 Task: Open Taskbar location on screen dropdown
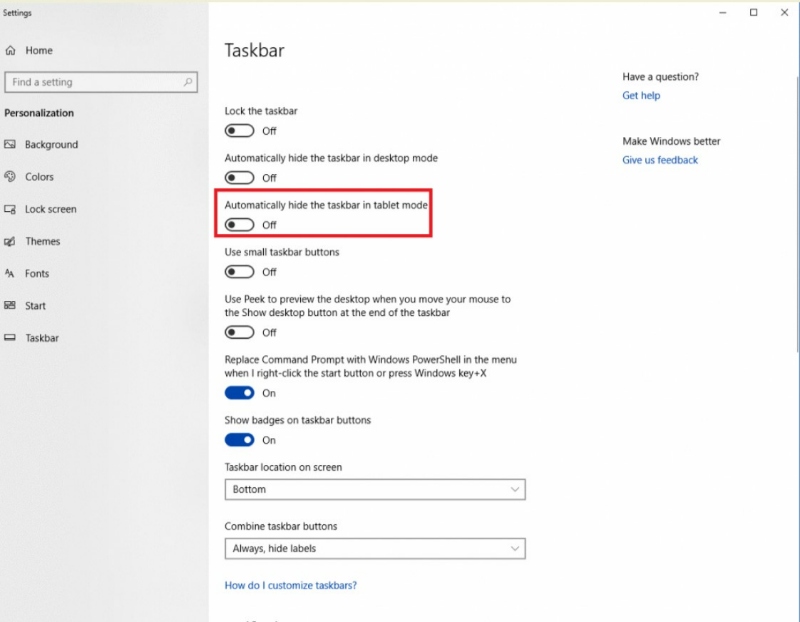pyautogui.click(x=375, y=489)
